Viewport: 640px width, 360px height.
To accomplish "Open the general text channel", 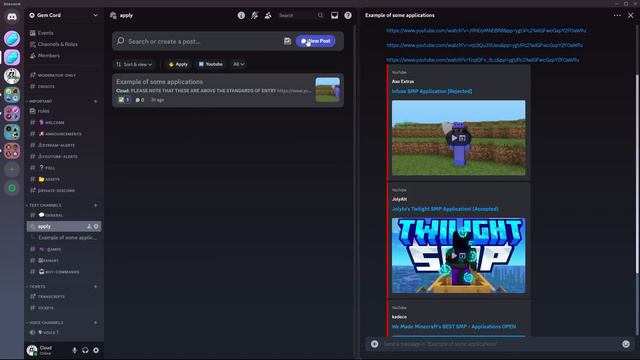I will 64,215.
